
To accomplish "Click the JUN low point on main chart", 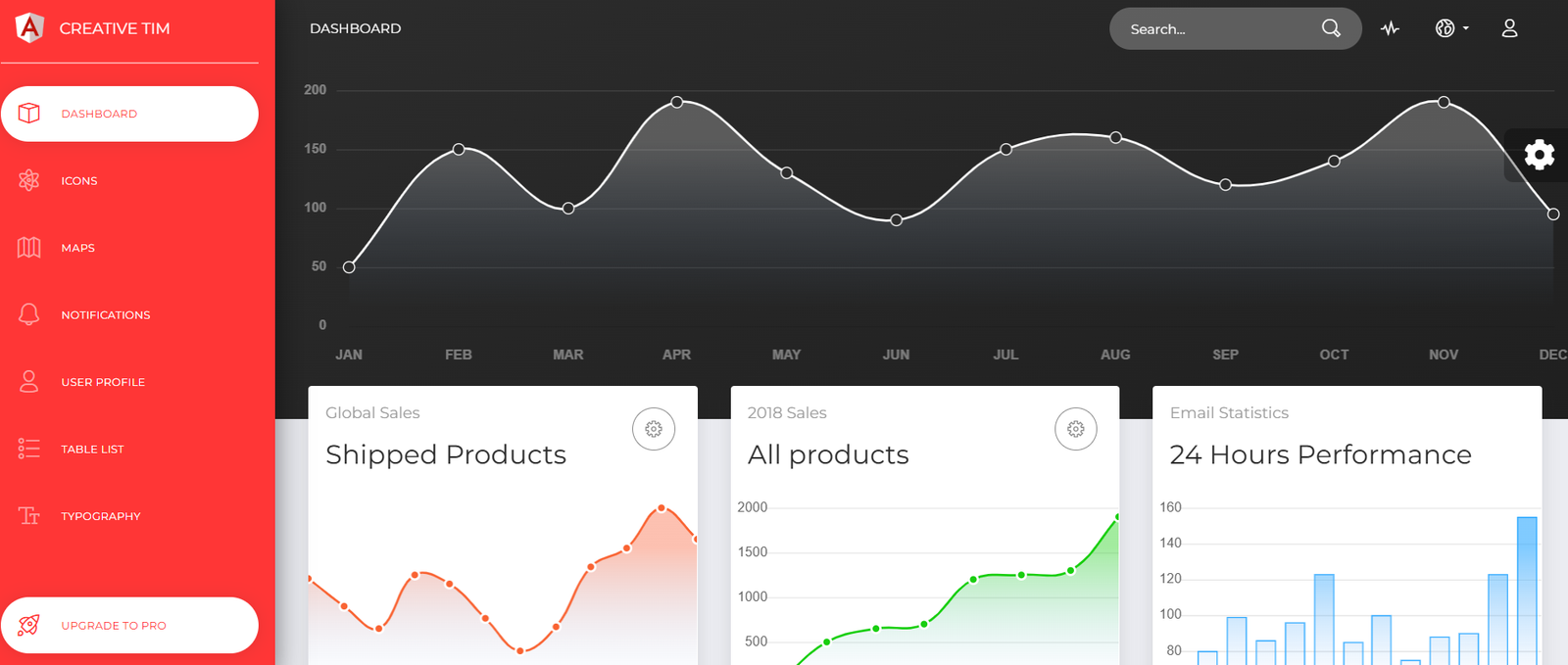I will coord(896,220).
